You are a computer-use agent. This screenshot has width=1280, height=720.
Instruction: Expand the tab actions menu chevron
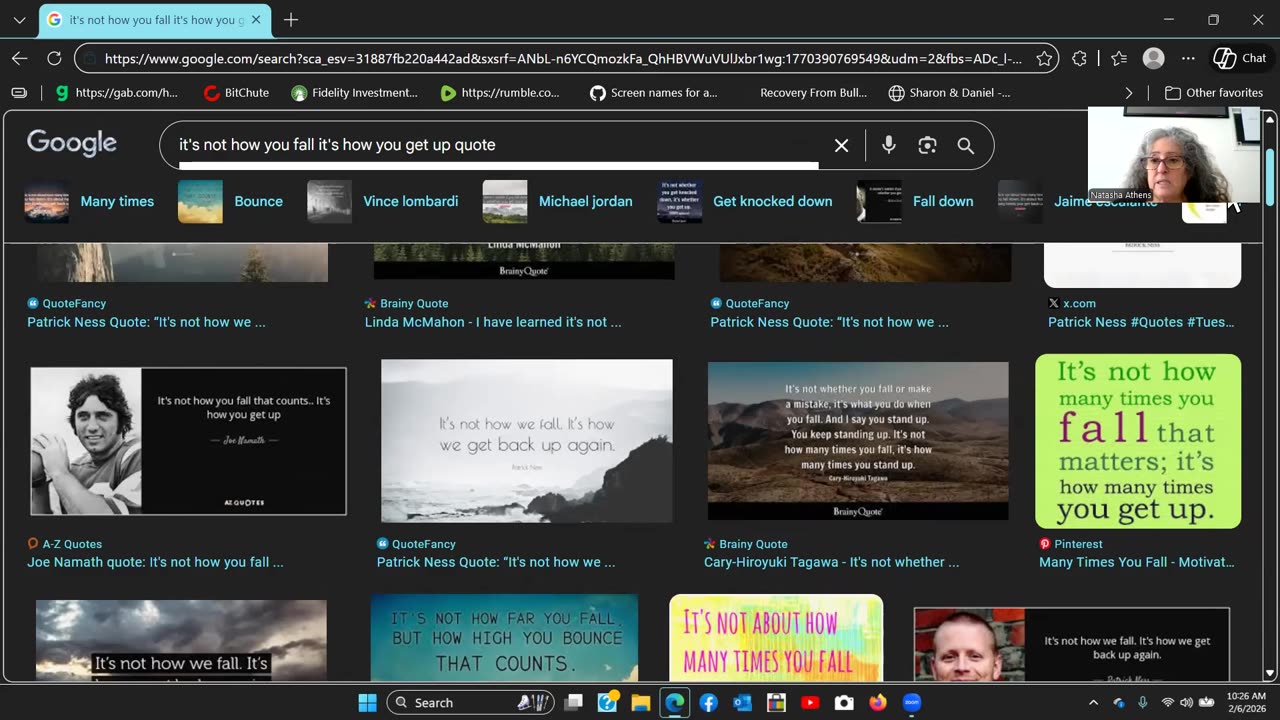(x=19, y=20)
